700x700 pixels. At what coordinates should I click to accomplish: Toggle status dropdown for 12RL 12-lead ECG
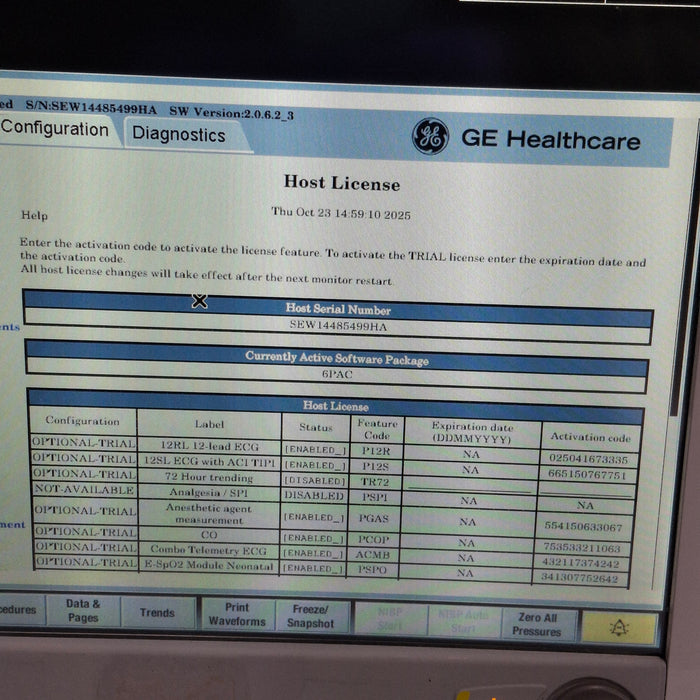pos(315,450)
